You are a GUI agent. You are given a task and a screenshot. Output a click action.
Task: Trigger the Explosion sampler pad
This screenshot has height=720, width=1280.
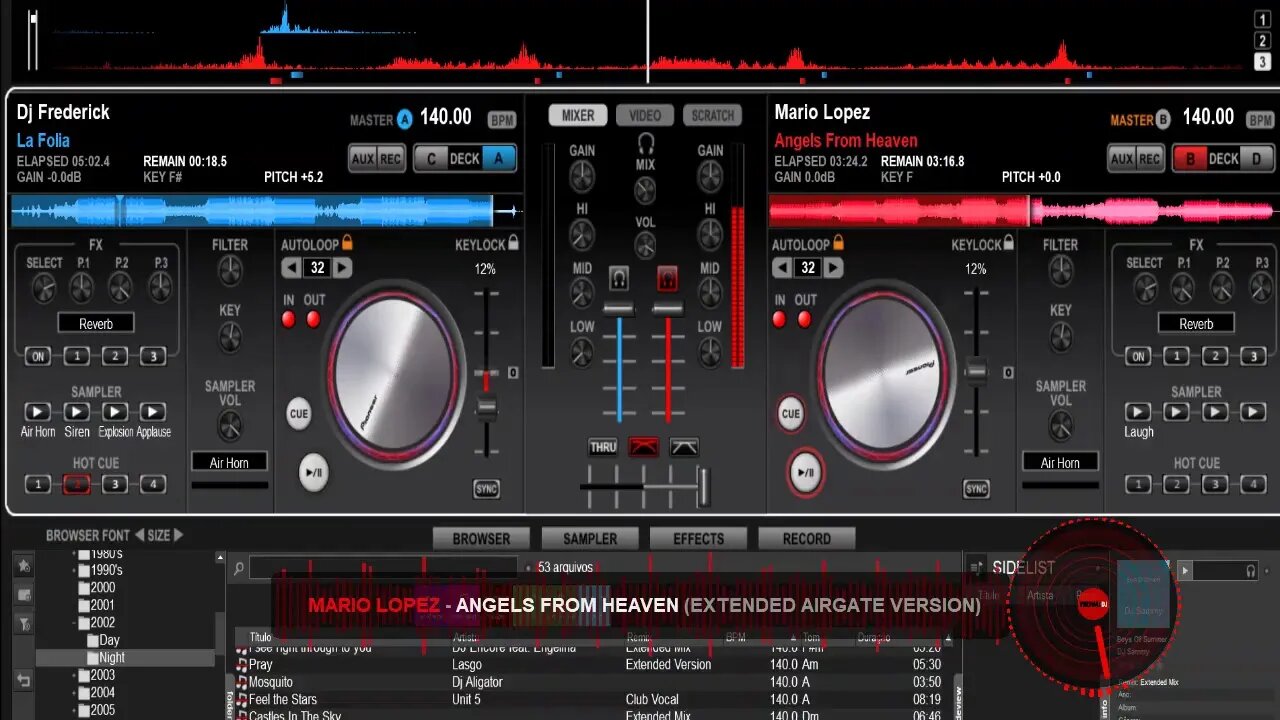[x=114, y=412]
